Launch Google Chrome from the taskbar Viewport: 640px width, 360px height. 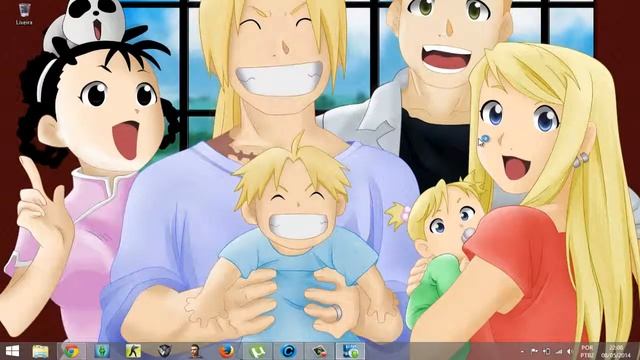[71, 351]
